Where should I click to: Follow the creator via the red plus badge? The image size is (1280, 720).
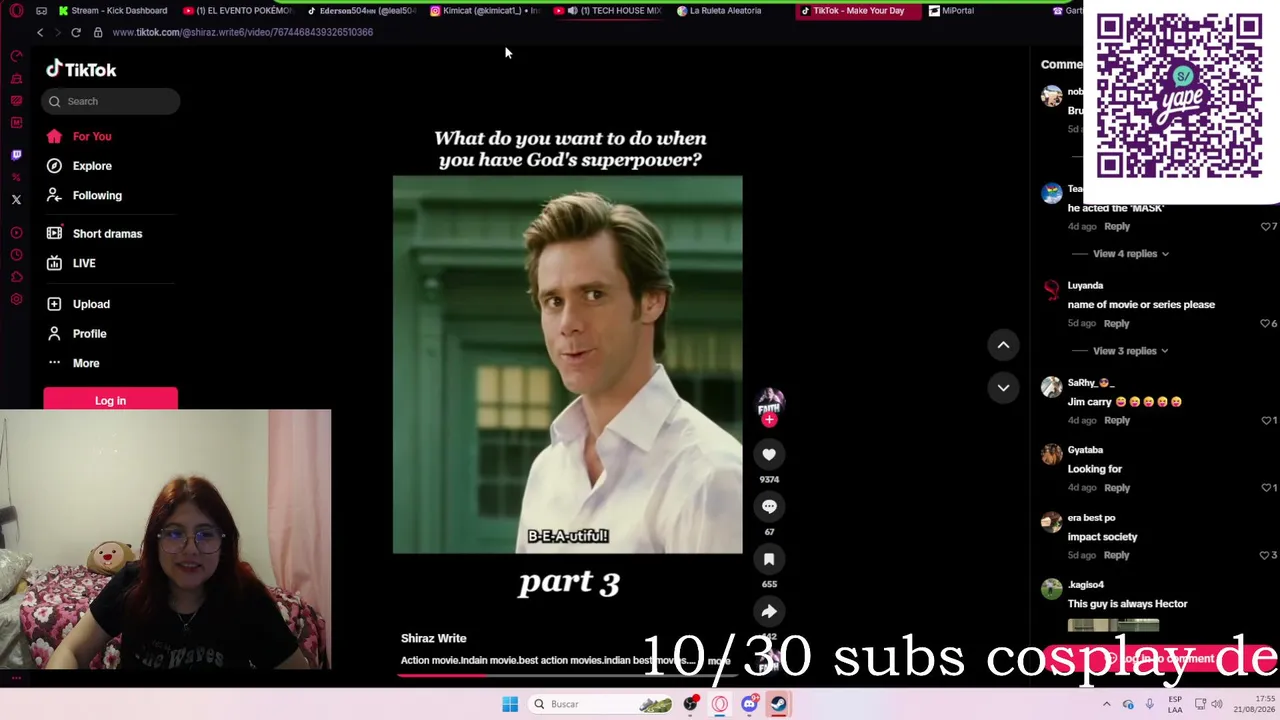point(769,420)
